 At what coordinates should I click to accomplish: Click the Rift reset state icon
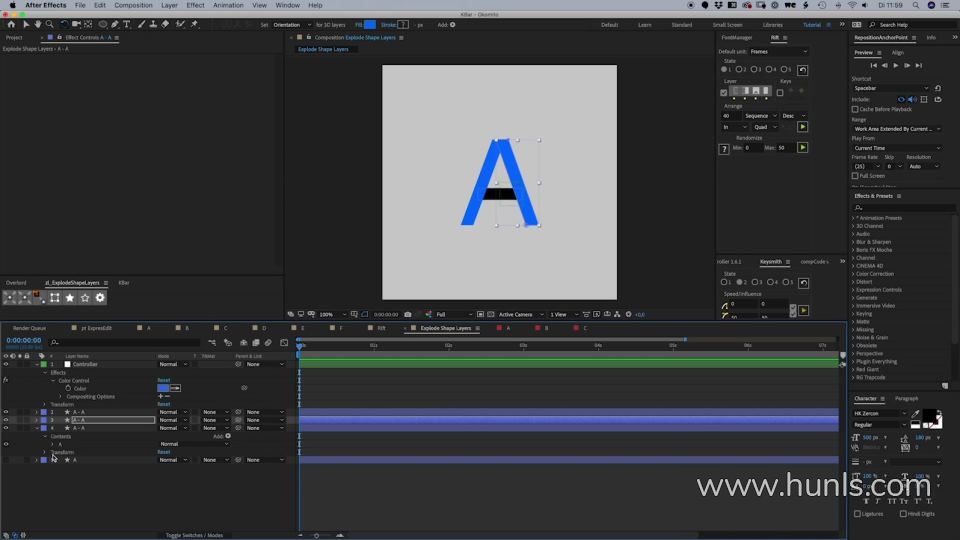(802, 70)
